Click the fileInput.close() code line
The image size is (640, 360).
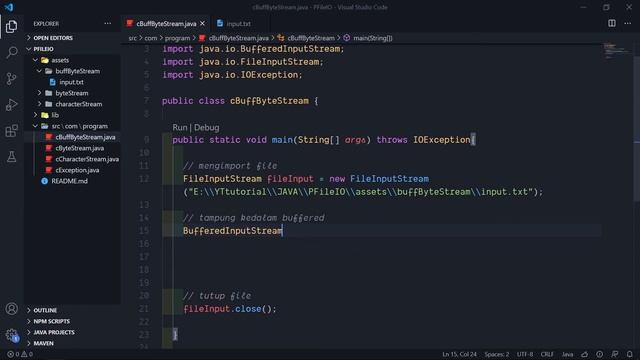click(x=230, y=309)
